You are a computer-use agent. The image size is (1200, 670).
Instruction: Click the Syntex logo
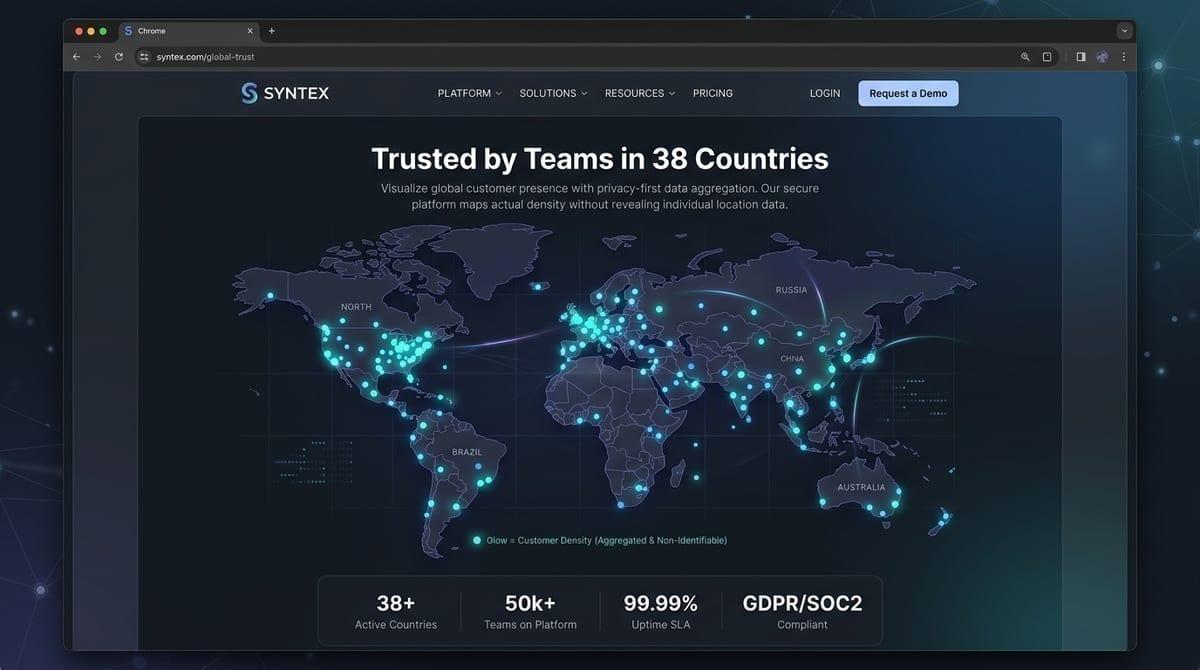[x=285, y=92]
